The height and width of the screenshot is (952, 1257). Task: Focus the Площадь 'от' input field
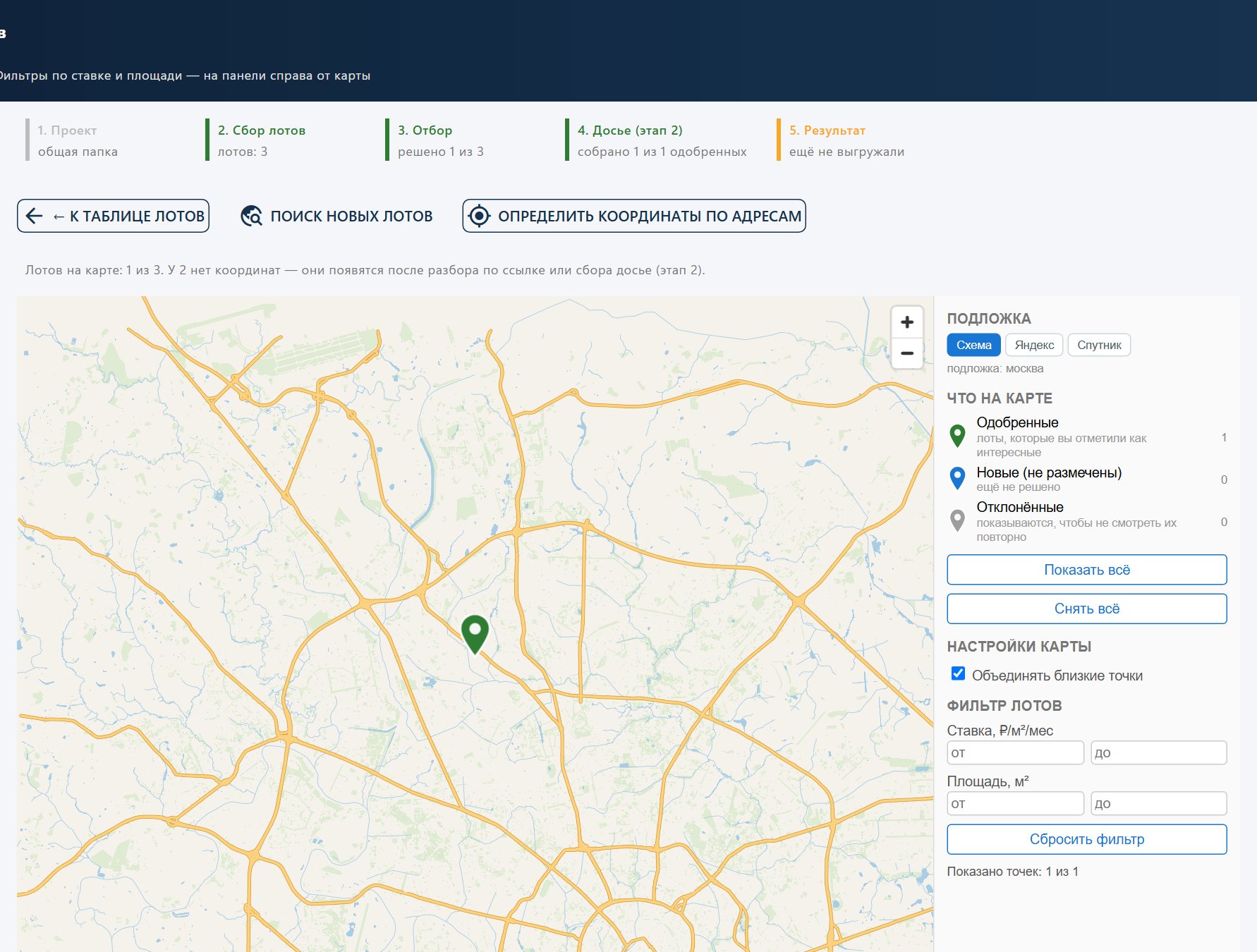click(1015, 803)
